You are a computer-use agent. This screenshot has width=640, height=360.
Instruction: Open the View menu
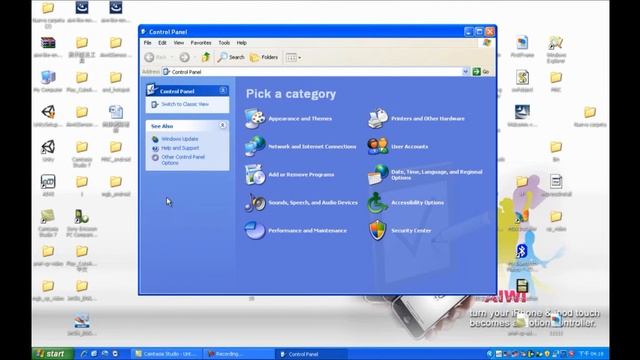click(179, 42)
